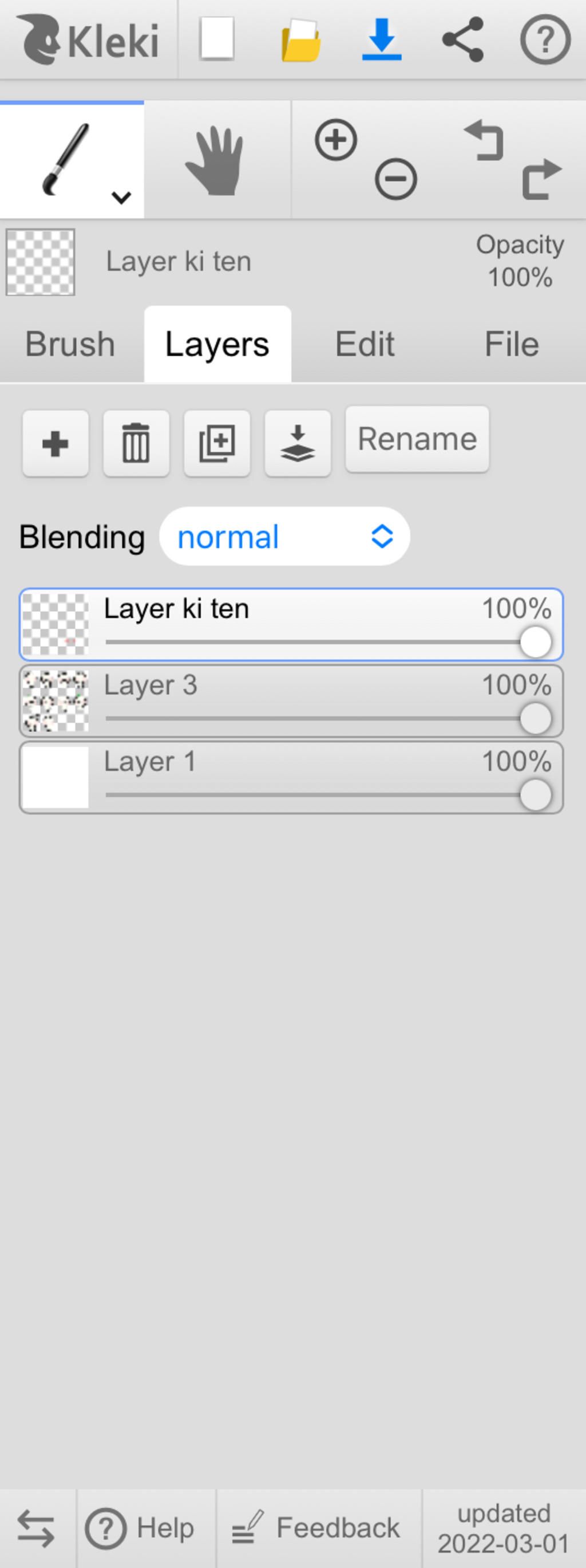This screenshot has width=586, height=1568.
Task: Switch to the Brush tab
Action: pyautogui.click(x=70, y=344)
